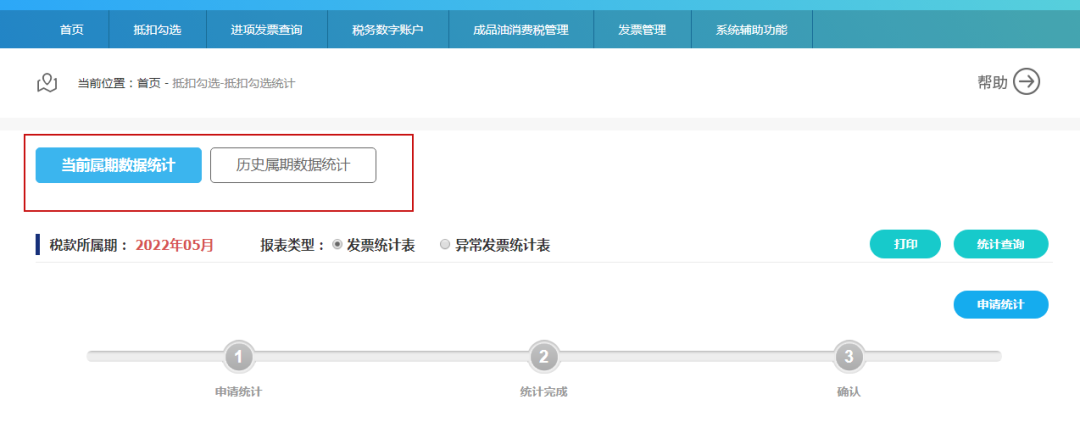
Task: Switch to 历史属期数据统计 tab
Action: [293, 165]
